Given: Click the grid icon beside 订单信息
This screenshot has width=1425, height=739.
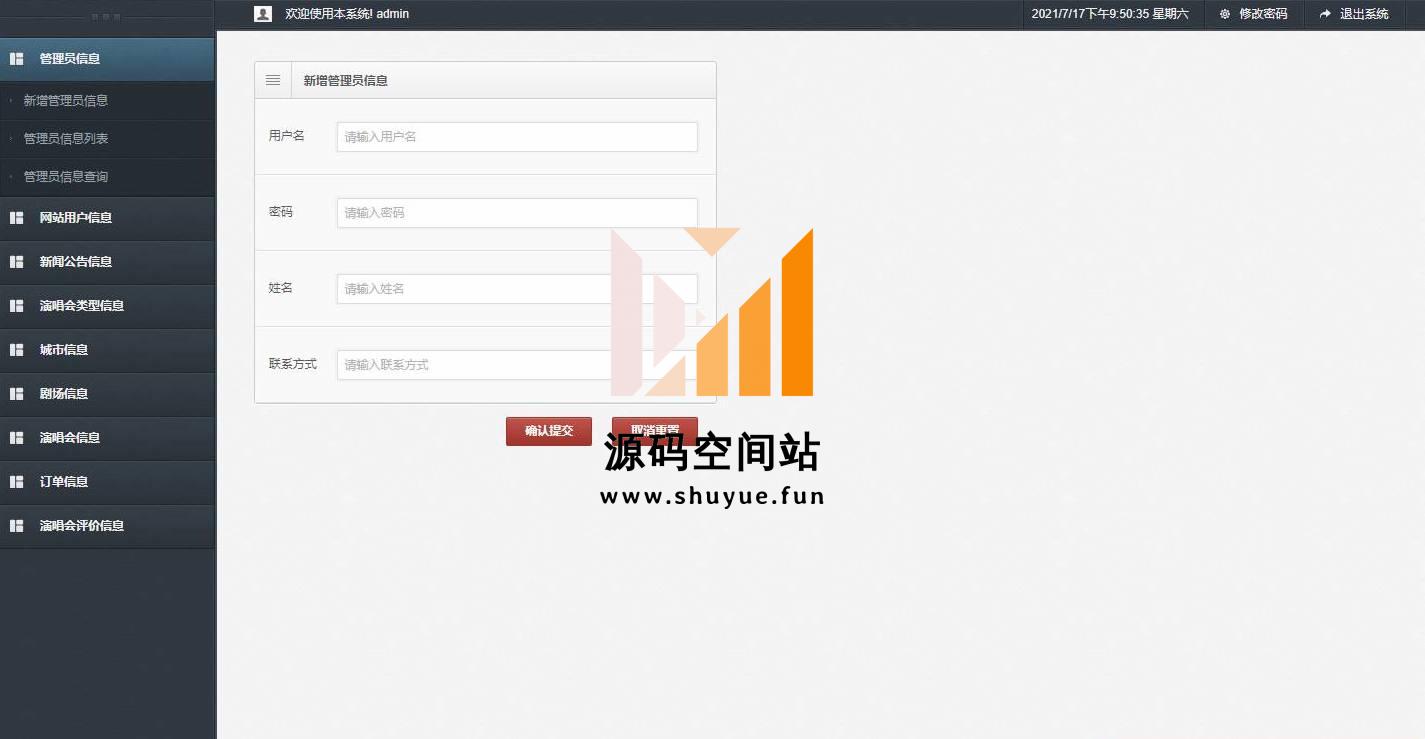Looking at the screenshot, I should click(16, 482).
